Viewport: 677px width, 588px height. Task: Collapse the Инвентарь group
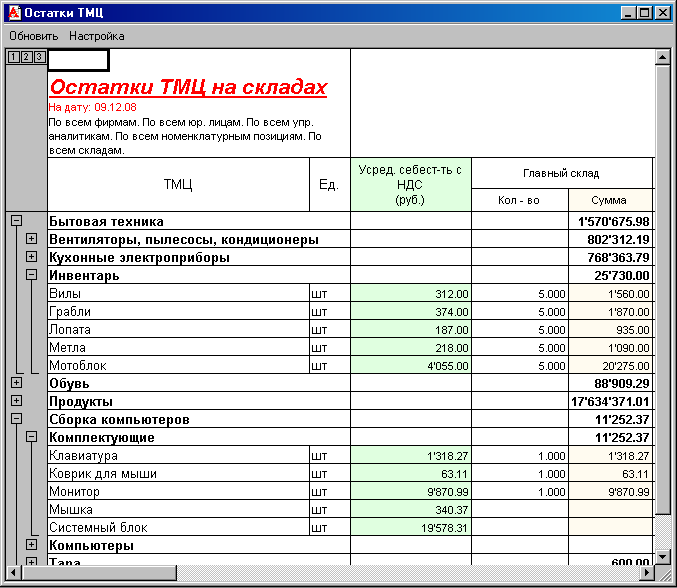(x=31, y=275)
